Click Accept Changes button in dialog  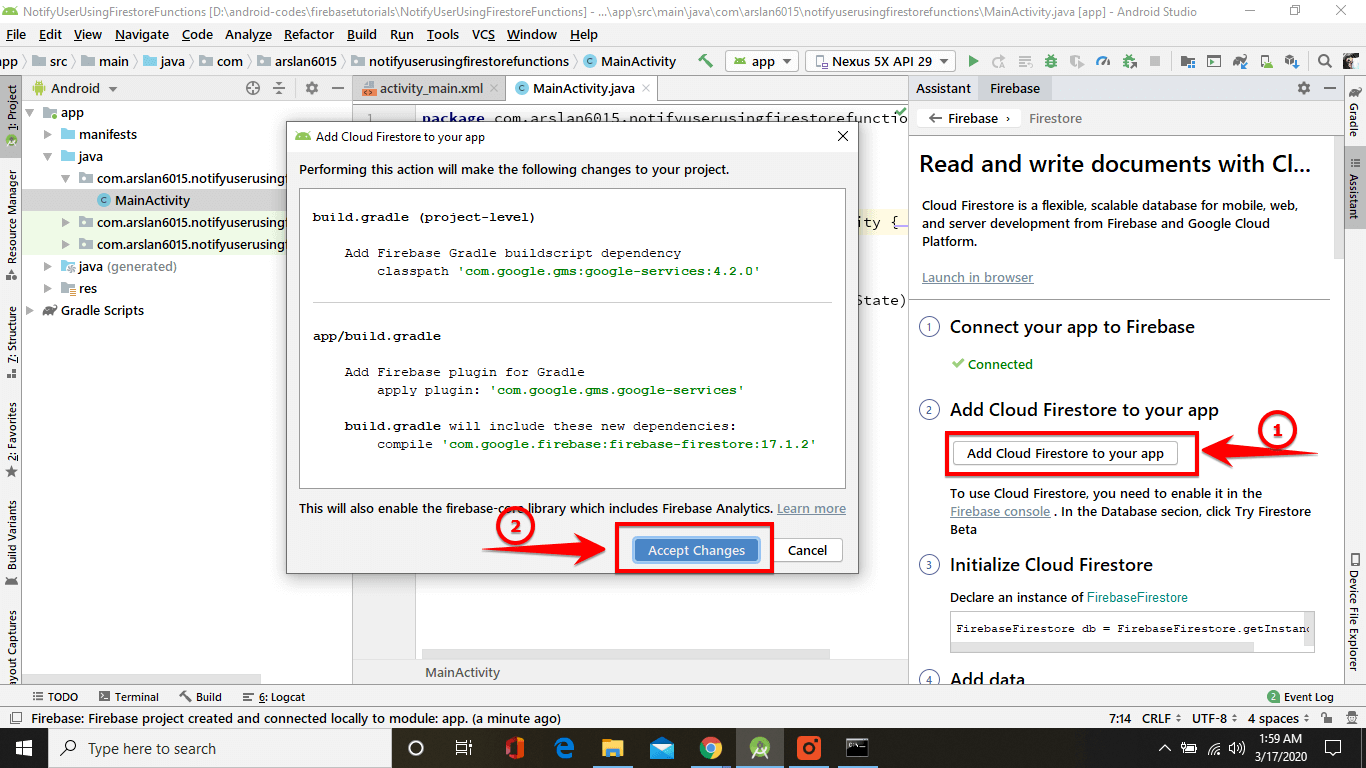696,550
